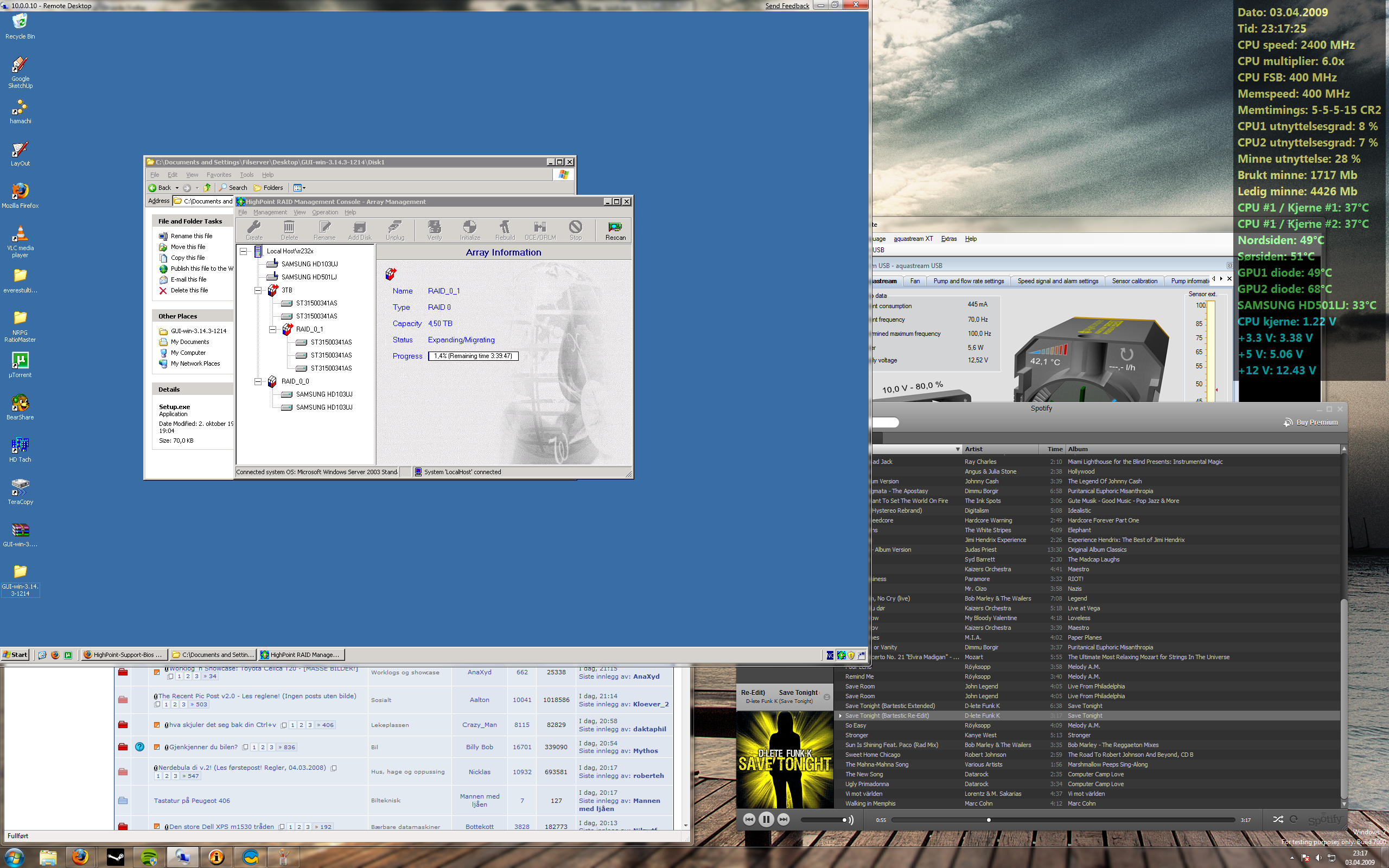Click the Rescan toolbar icon in RAID console
The width and height of the screenshot is (1389, 868).
[x=615, y=230]
